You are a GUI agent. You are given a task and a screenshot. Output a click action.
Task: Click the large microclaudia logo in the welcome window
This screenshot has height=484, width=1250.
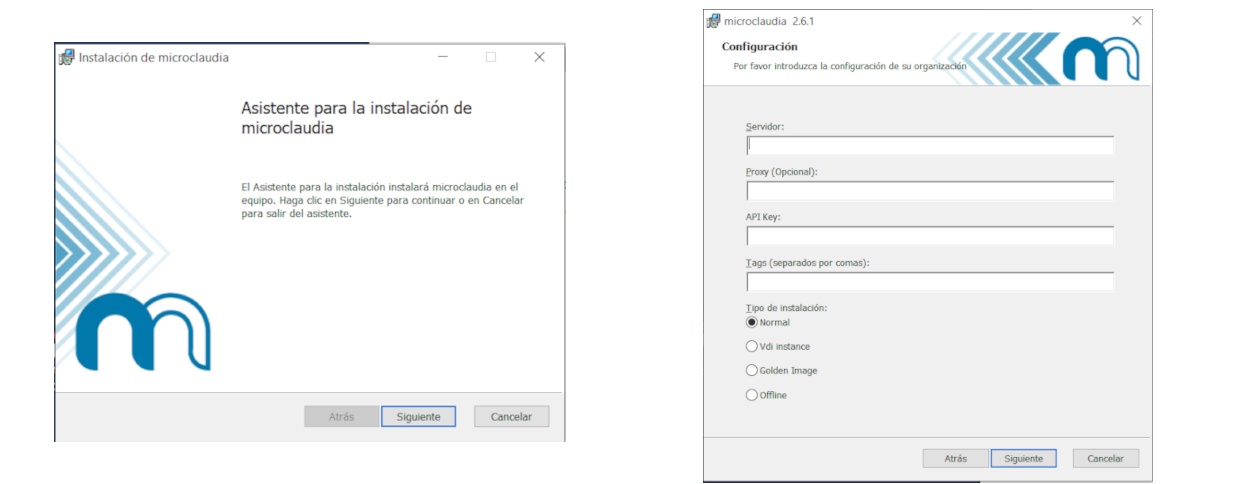[x=143, y=332]
